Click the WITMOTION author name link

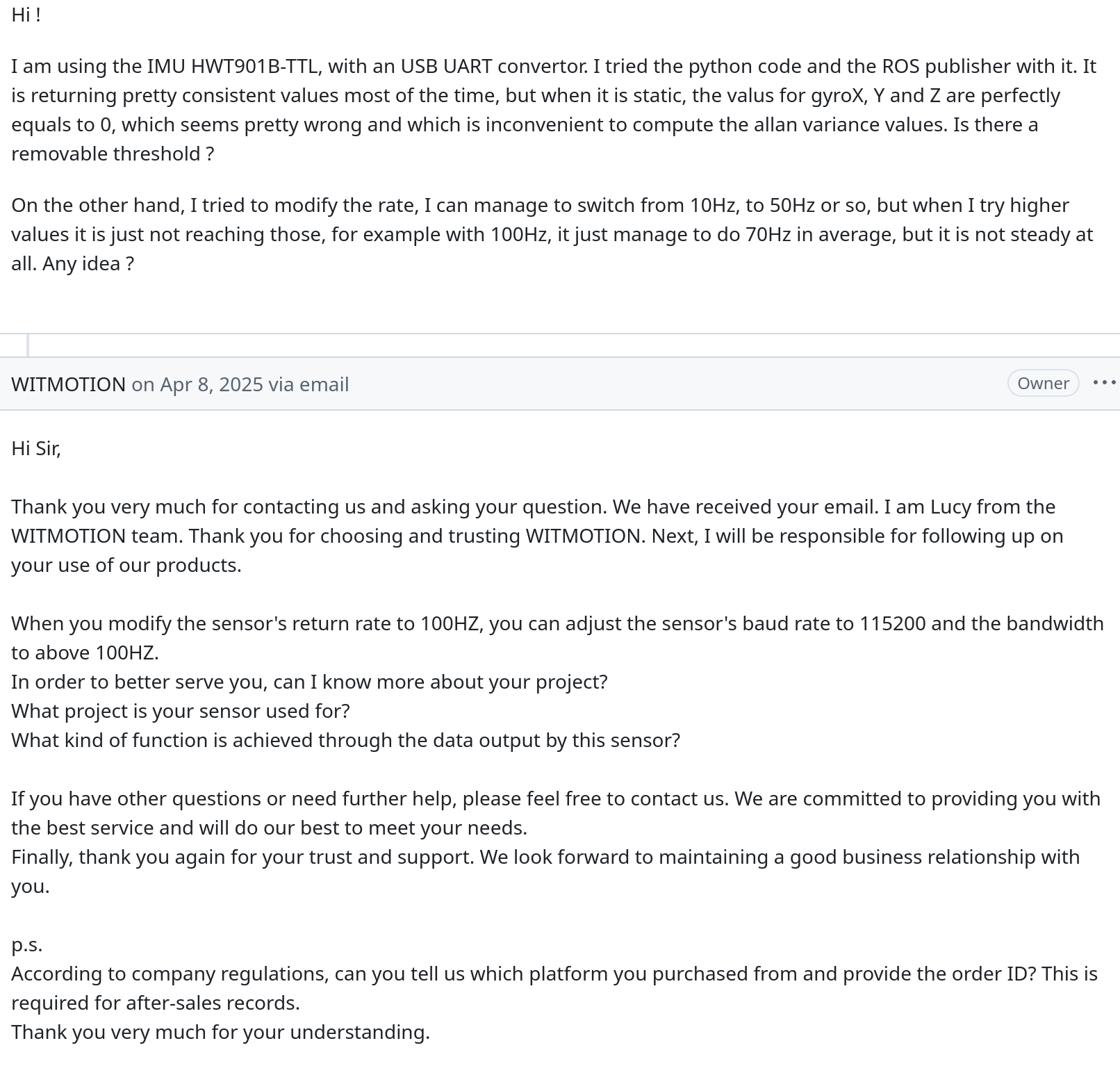pos(68,384)
